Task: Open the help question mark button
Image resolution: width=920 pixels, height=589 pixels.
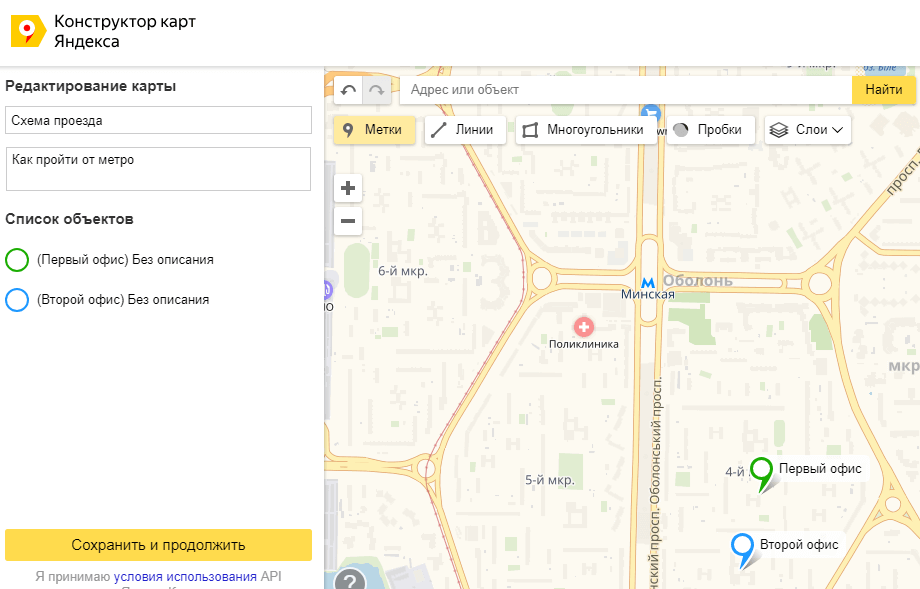Action: 349,580
